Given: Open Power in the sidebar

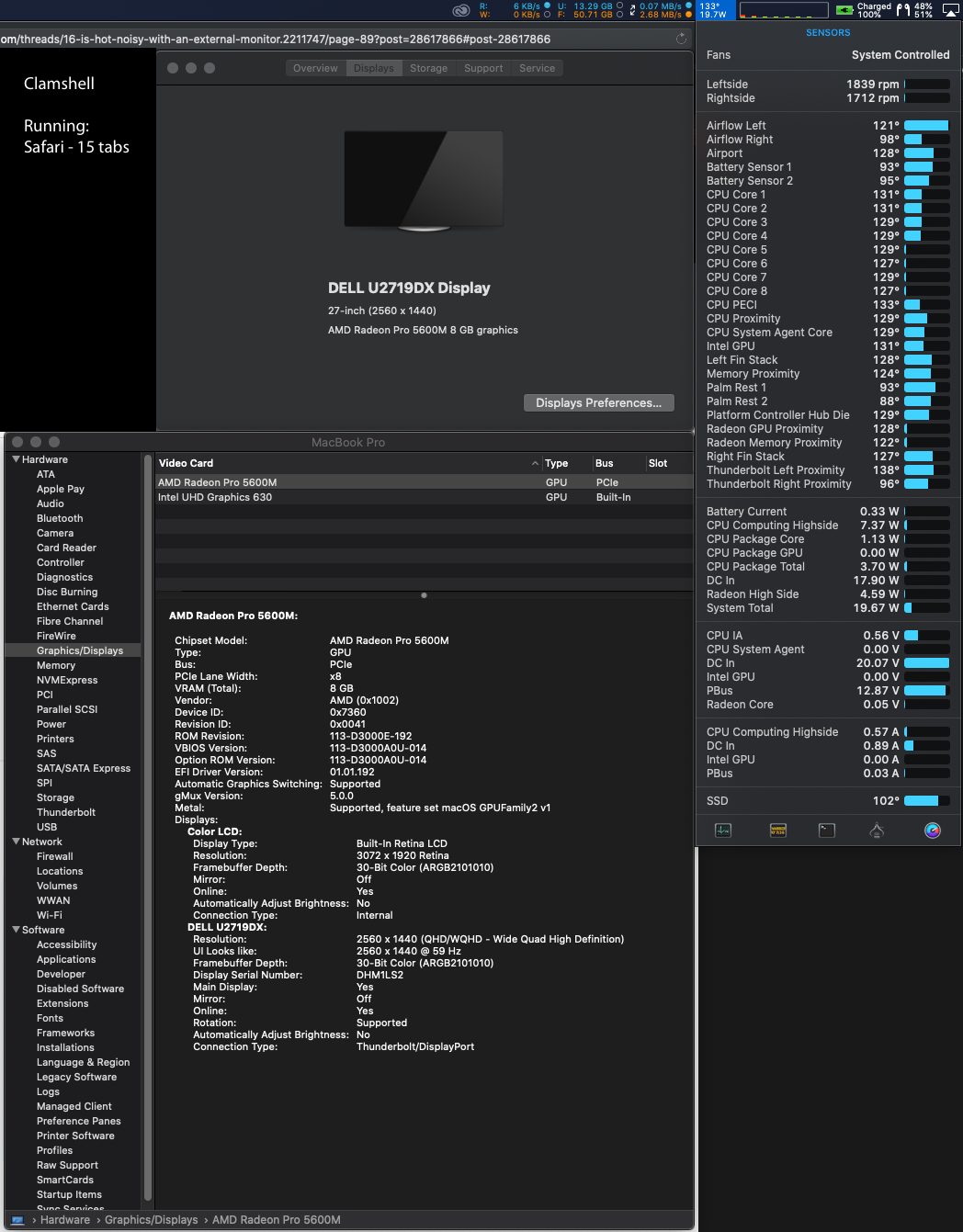Looking at the screenshot, I should point(51,724).
